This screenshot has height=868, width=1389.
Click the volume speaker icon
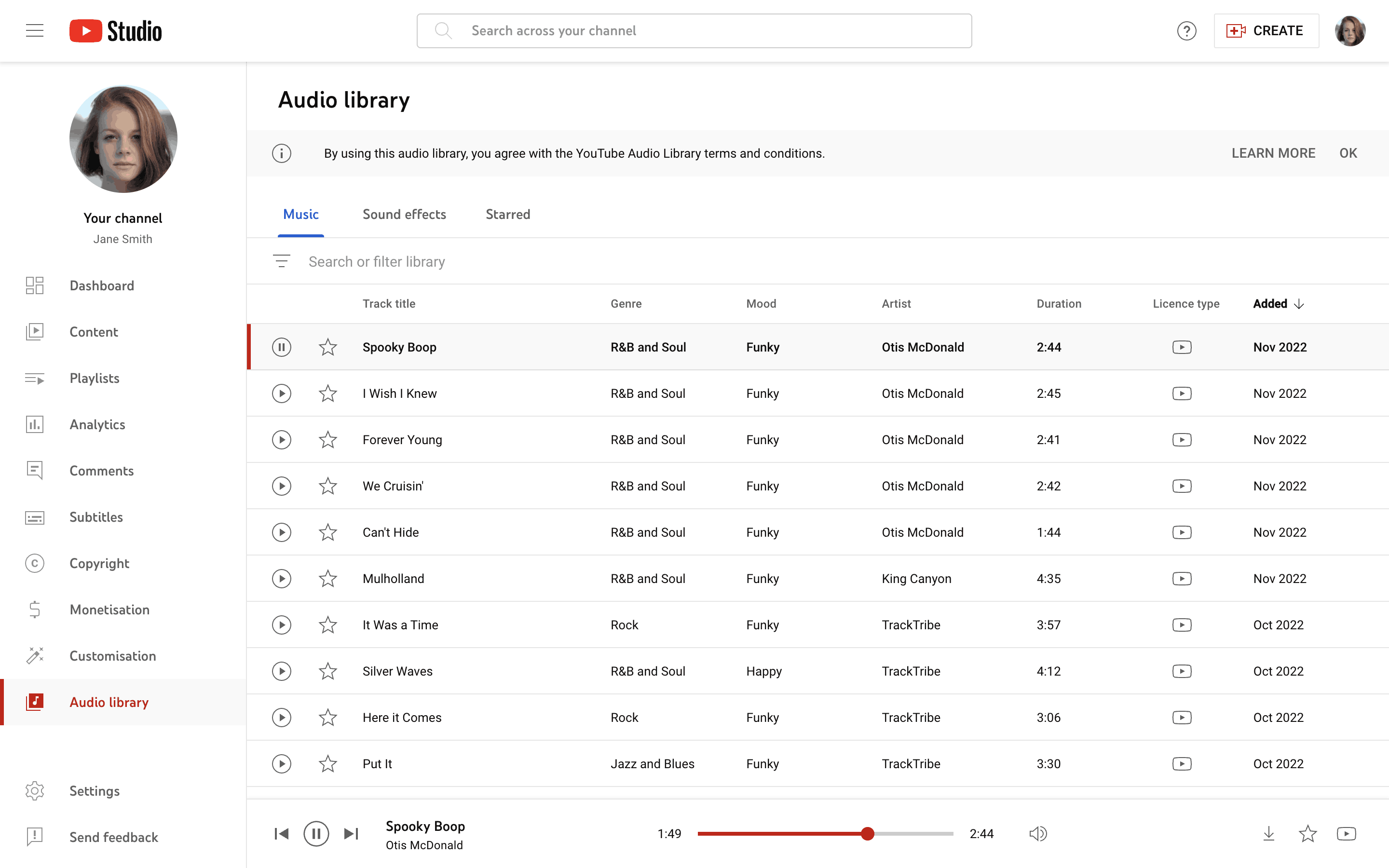click(1038, 833)
